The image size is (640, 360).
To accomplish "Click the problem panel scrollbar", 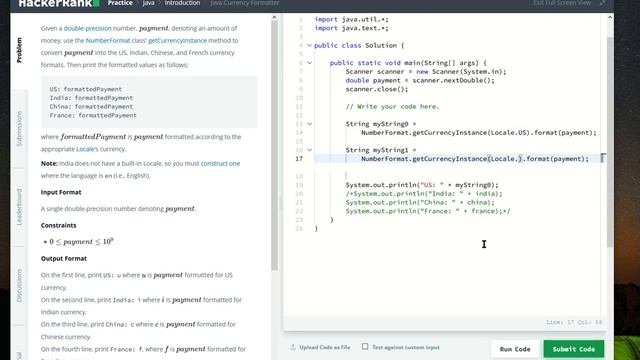I will pyautogui.click(x=274, y=145).
